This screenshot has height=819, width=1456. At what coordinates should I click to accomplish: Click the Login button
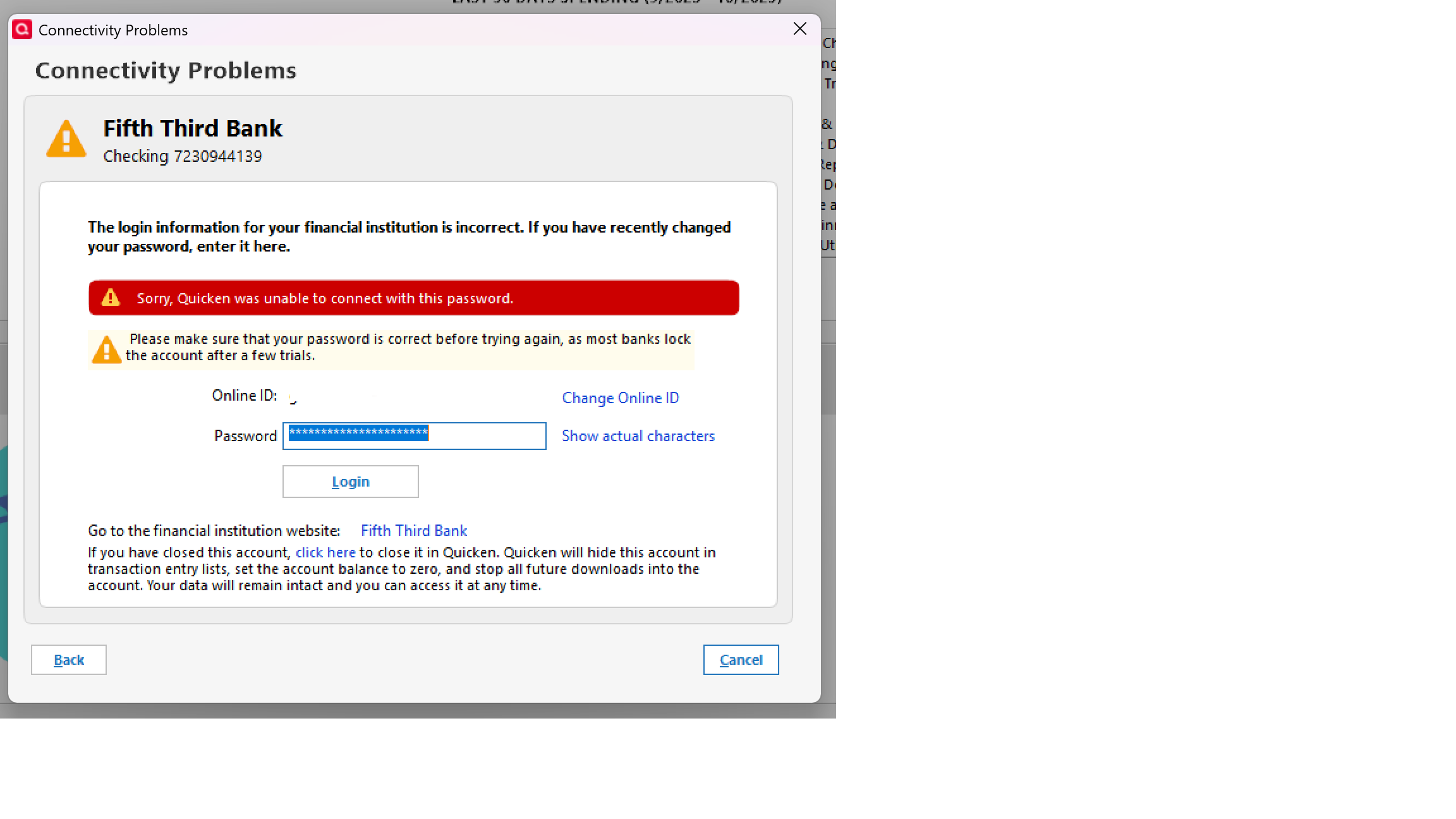[350, 482]
